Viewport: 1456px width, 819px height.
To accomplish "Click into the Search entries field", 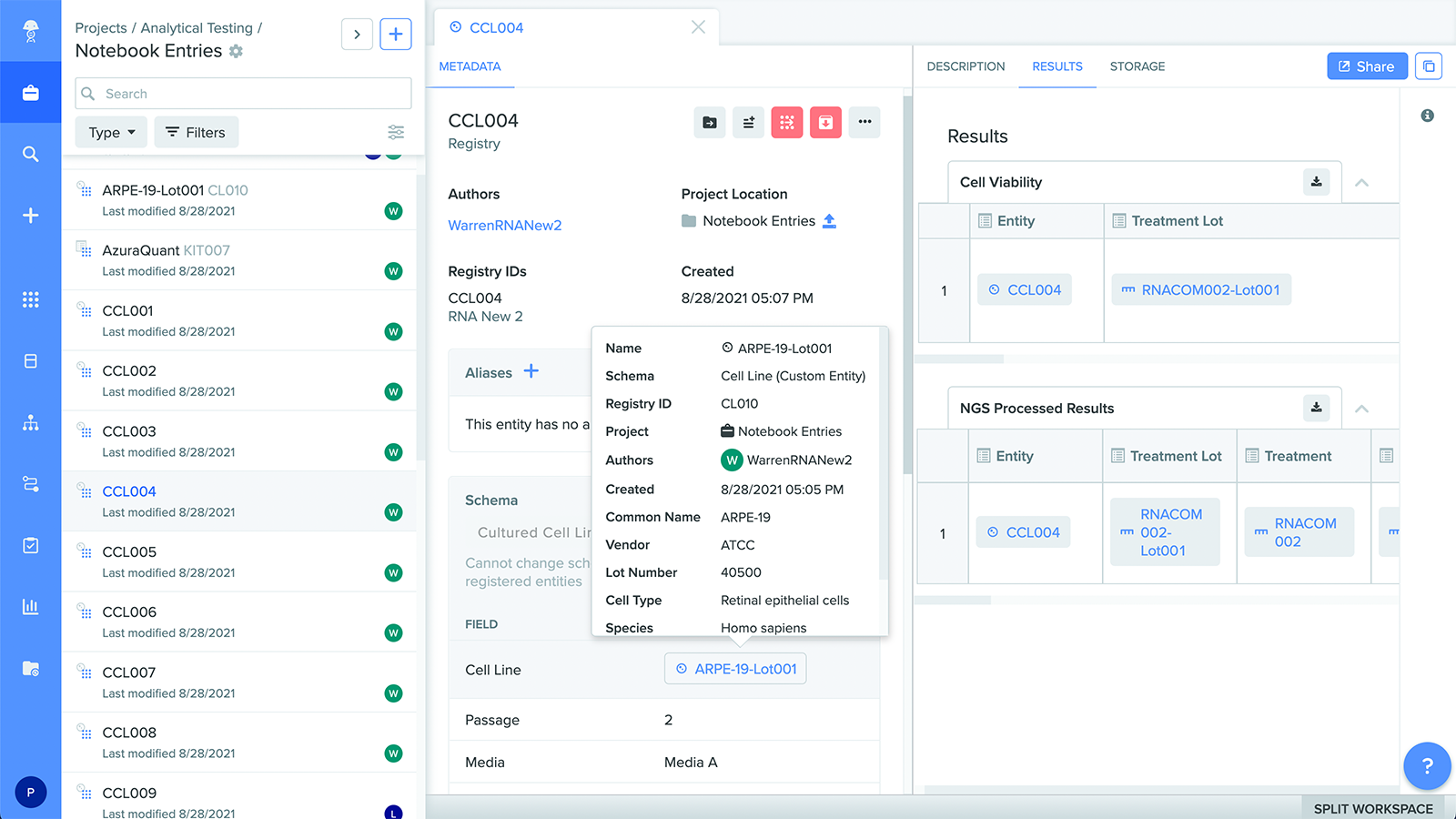I will (x=243, y=94).
